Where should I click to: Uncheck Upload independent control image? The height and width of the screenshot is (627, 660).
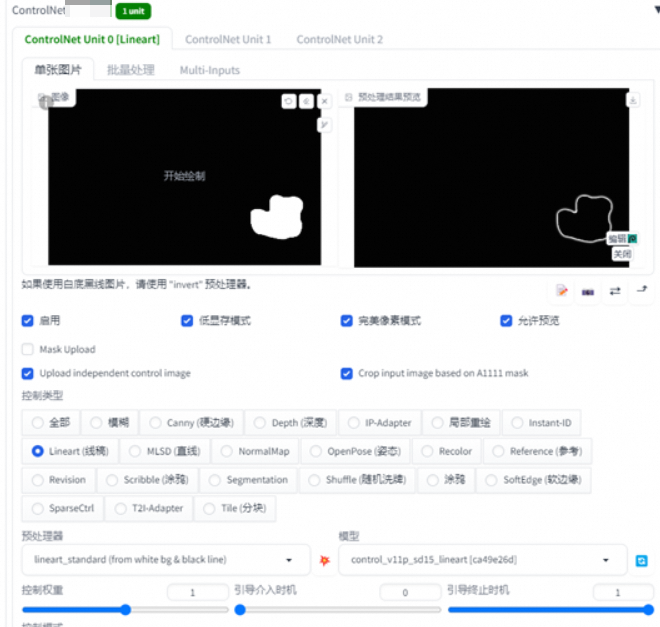27,374
